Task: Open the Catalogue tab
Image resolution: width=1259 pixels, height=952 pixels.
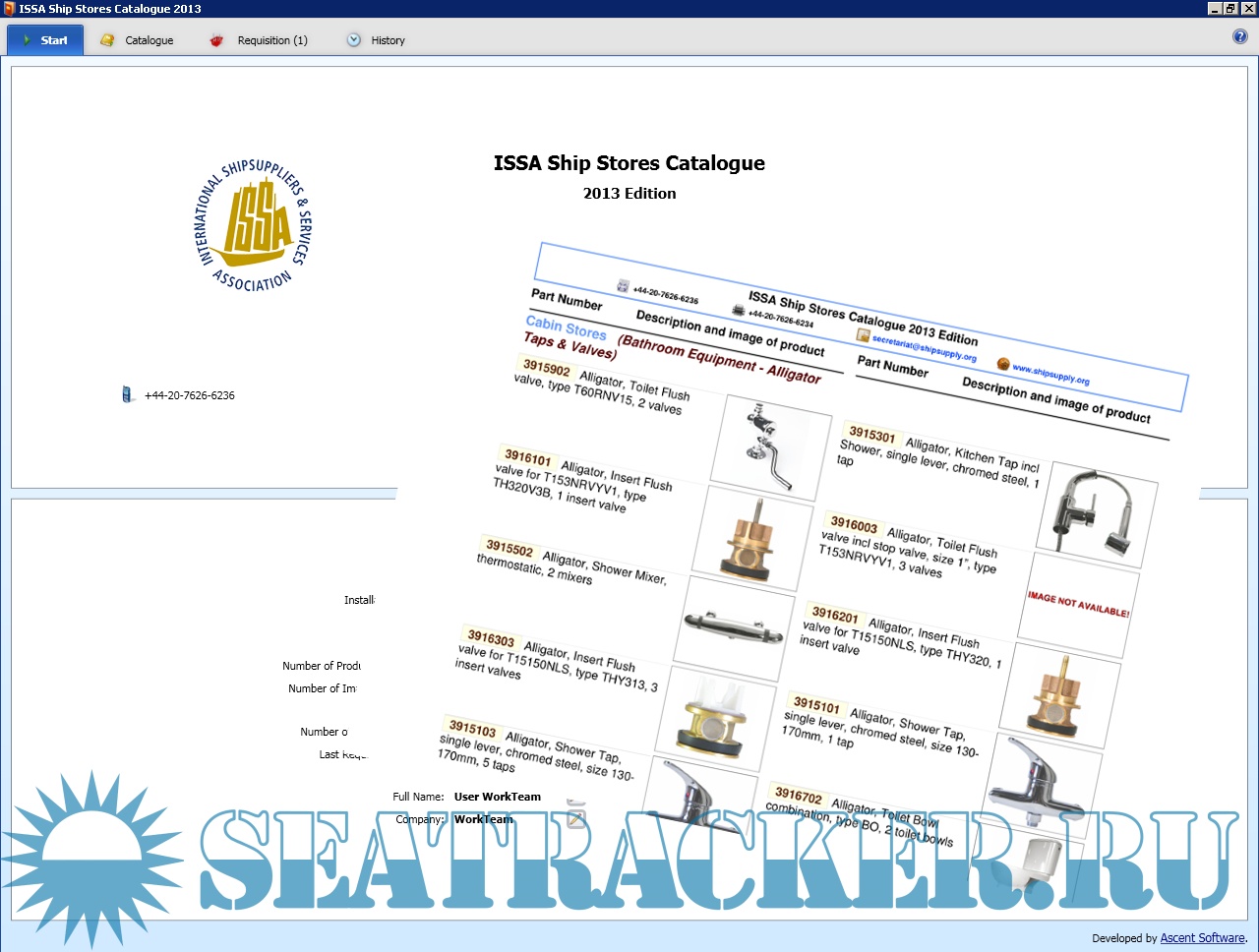Action: (x=149, y=40)
